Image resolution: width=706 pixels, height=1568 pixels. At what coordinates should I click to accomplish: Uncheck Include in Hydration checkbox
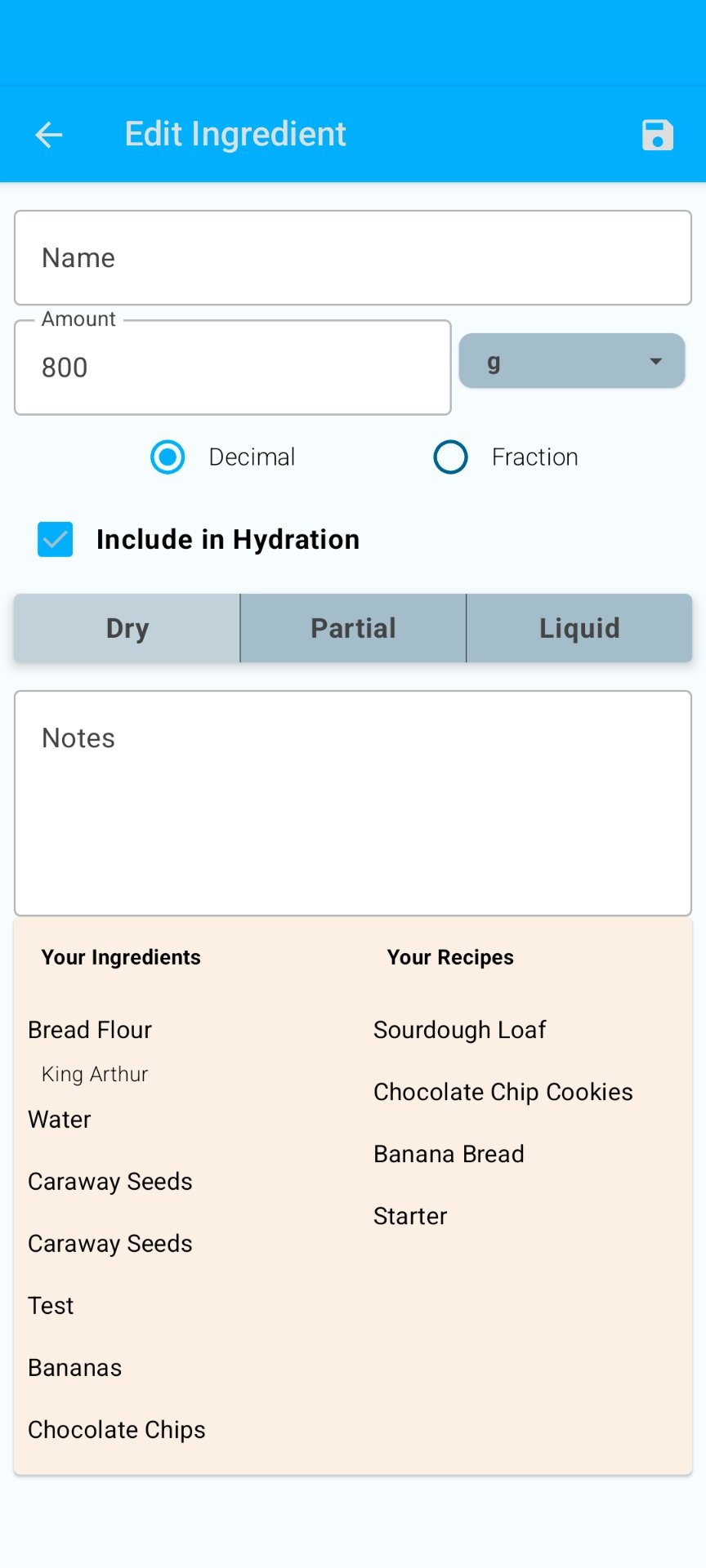point(56,540)
